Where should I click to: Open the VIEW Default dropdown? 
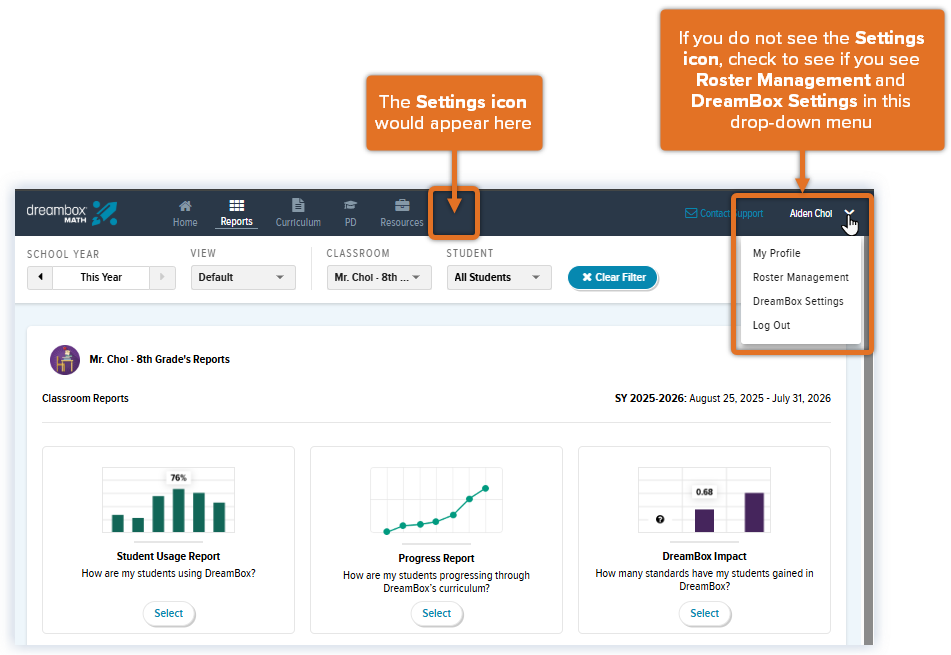pos(242,277)
